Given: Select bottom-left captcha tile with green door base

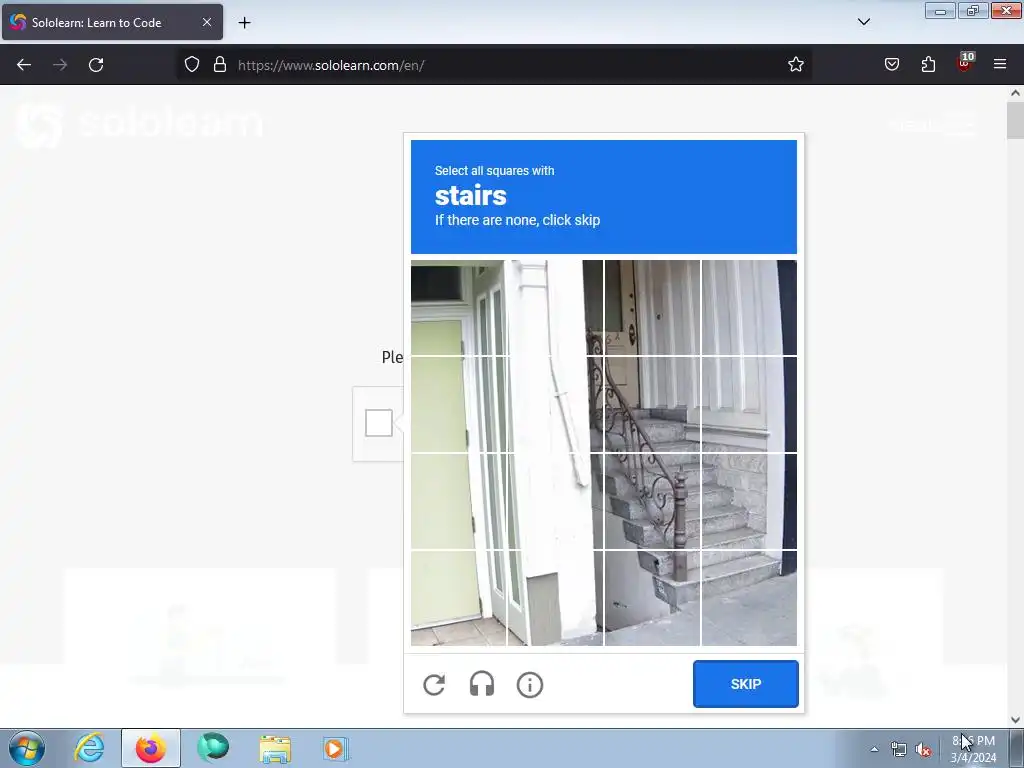Looking at the screenshot, I should click(x=458, y=598).
